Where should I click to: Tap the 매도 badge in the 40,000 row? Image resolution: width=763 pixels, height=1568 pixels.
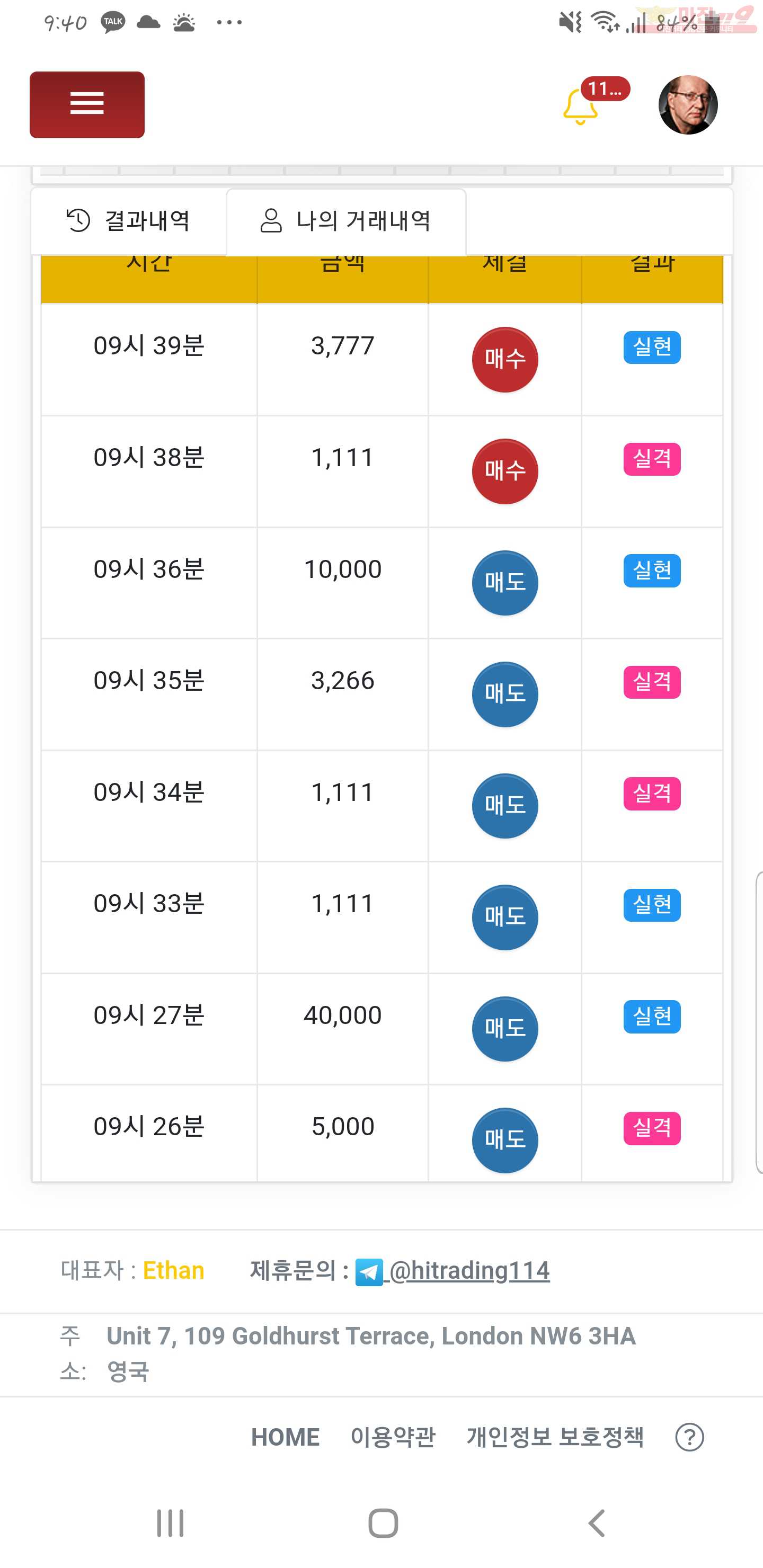505,1029
